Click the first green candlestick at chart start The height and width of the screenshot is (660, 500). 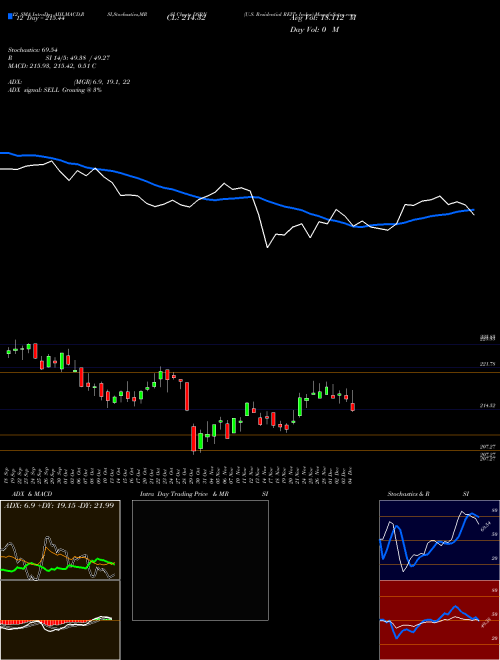pos(8,352)
